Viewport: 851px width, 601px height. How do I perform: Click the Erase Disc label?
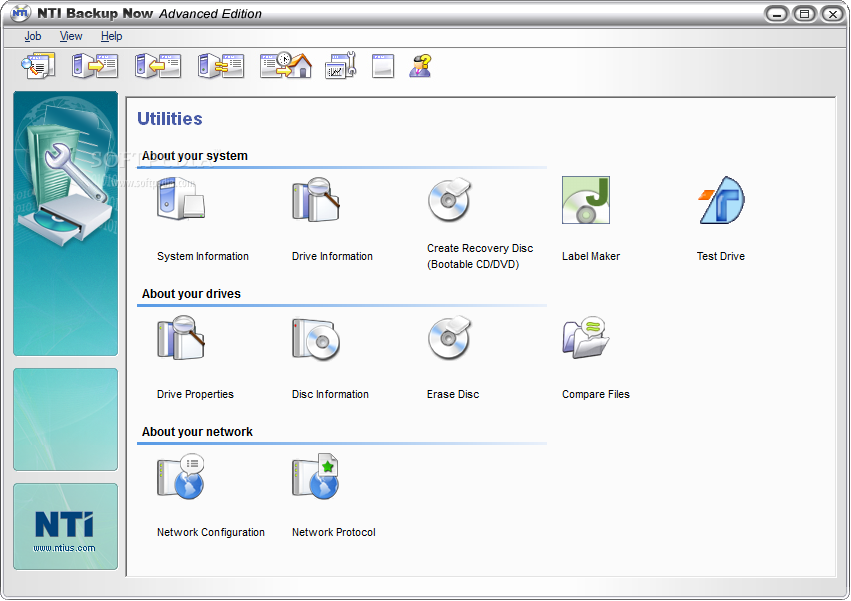point(453,394)
